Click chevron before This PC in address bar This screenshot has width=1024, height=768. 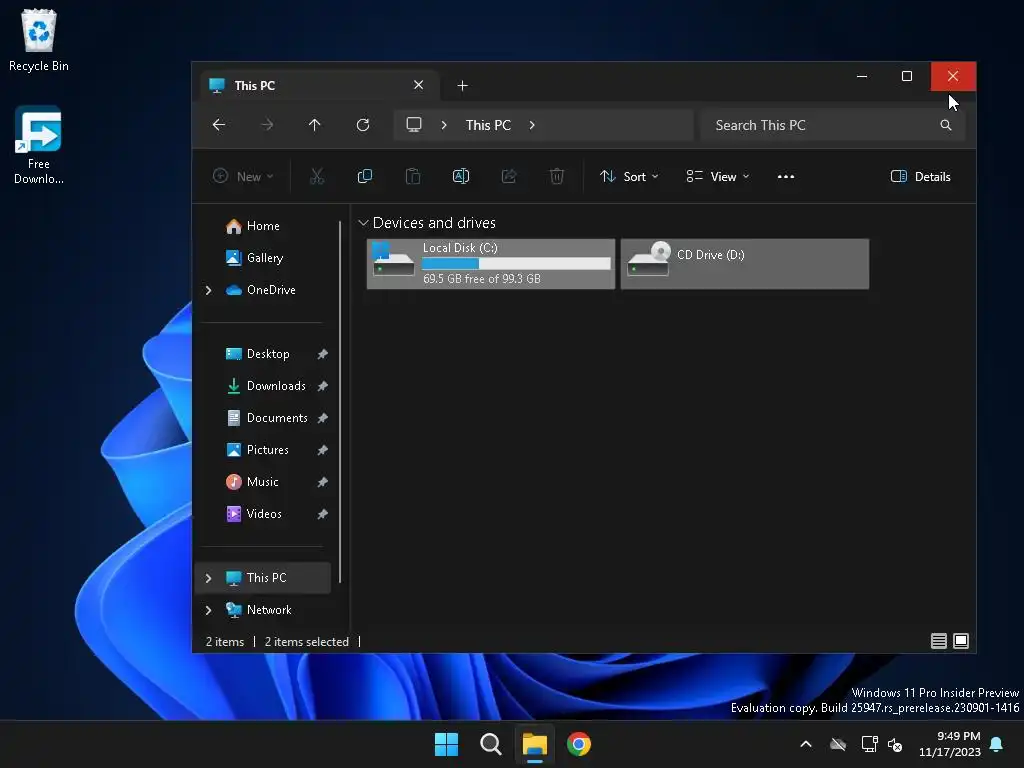click(x=444, y=125)
